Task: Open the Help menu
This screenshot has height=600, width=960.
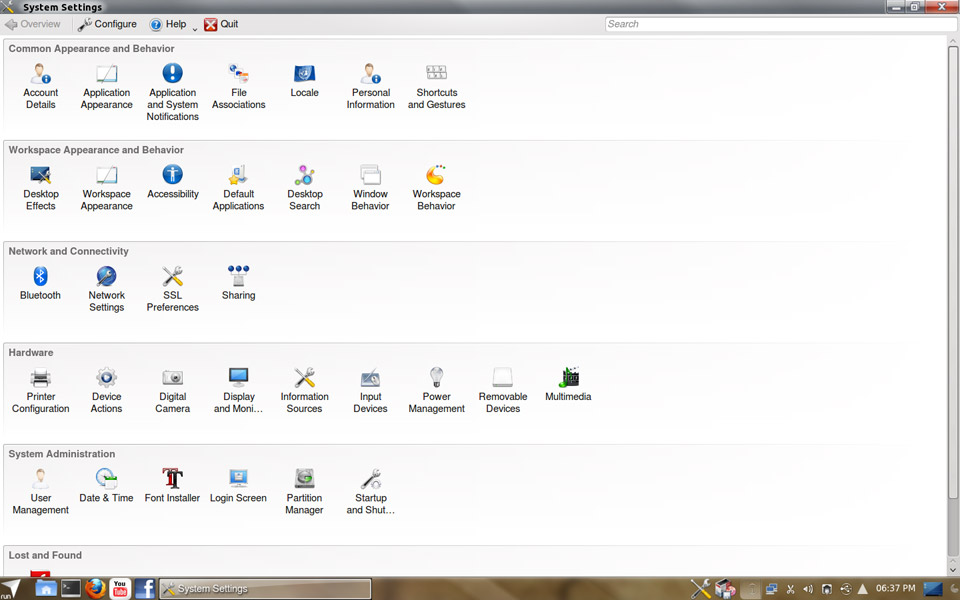Action: (x=168, y=24)
